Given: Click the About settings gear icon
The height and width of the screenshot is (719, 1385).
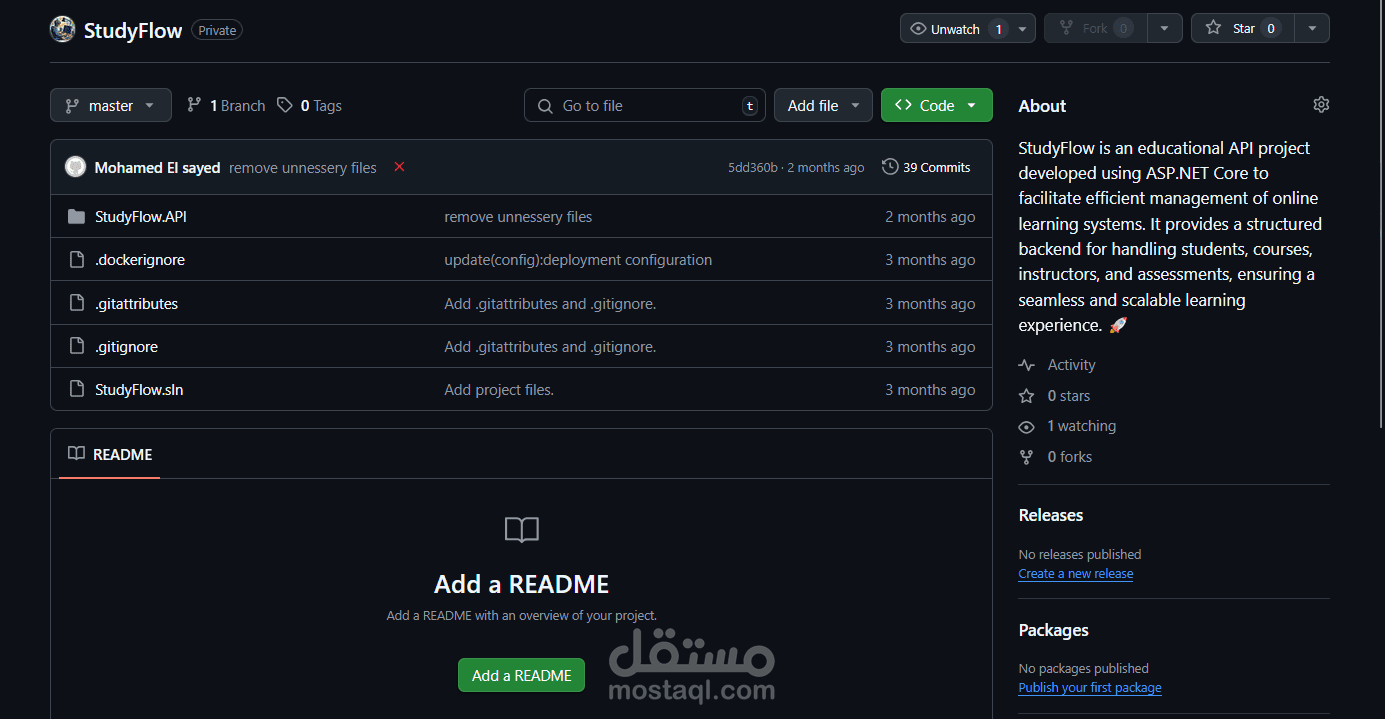Looking at the screenshot, I should coord(1321,105).
